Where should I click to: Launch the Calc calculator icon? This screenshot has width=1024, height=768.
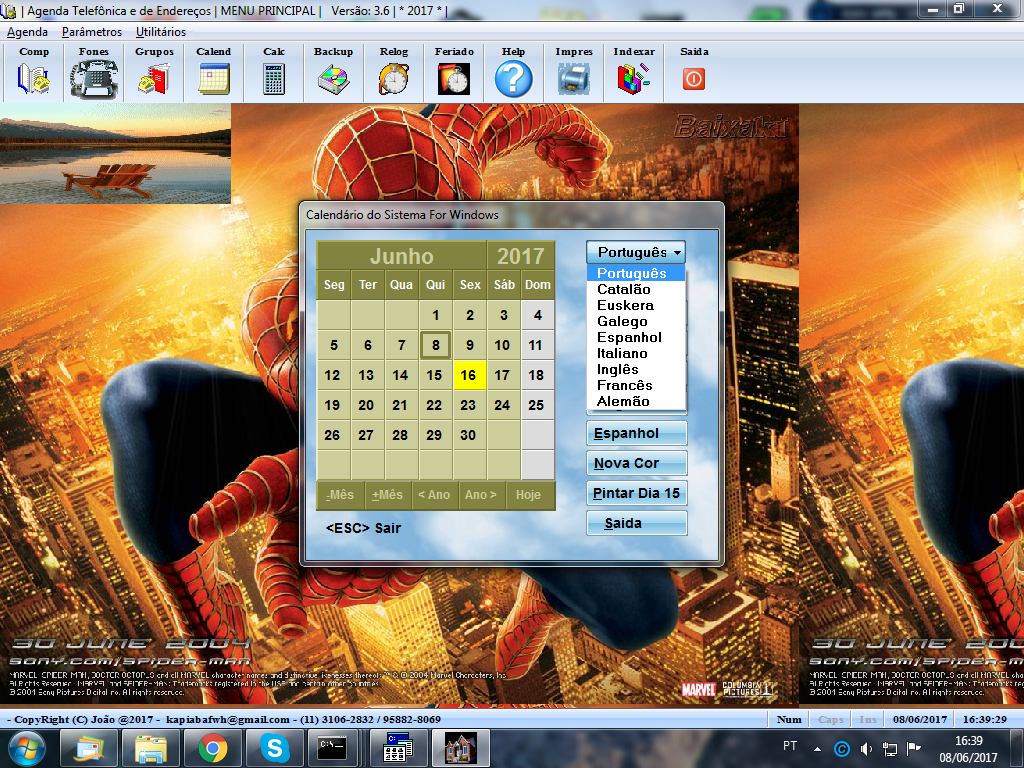(x=273, y=77)
